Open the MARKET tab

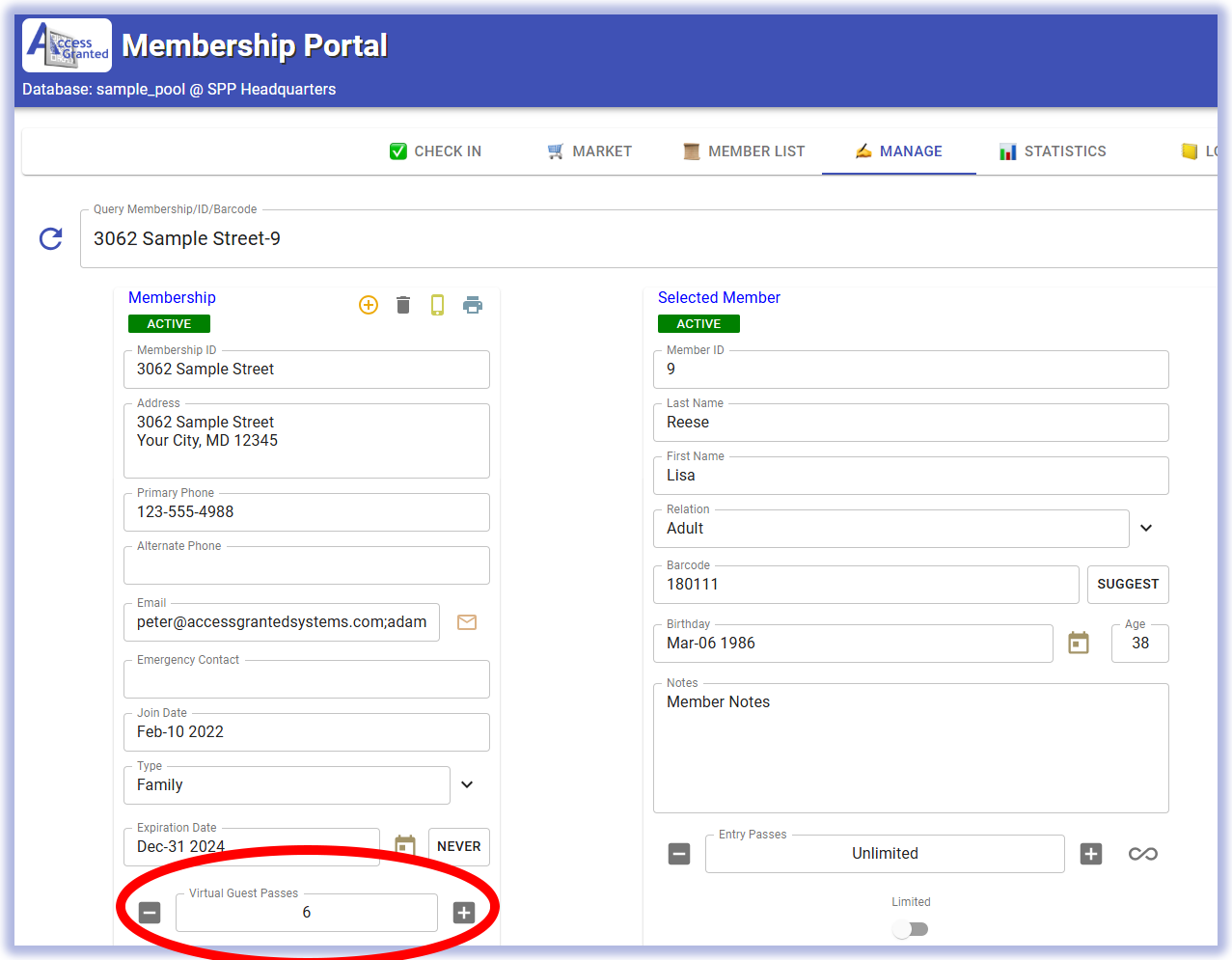coord(589,151)
